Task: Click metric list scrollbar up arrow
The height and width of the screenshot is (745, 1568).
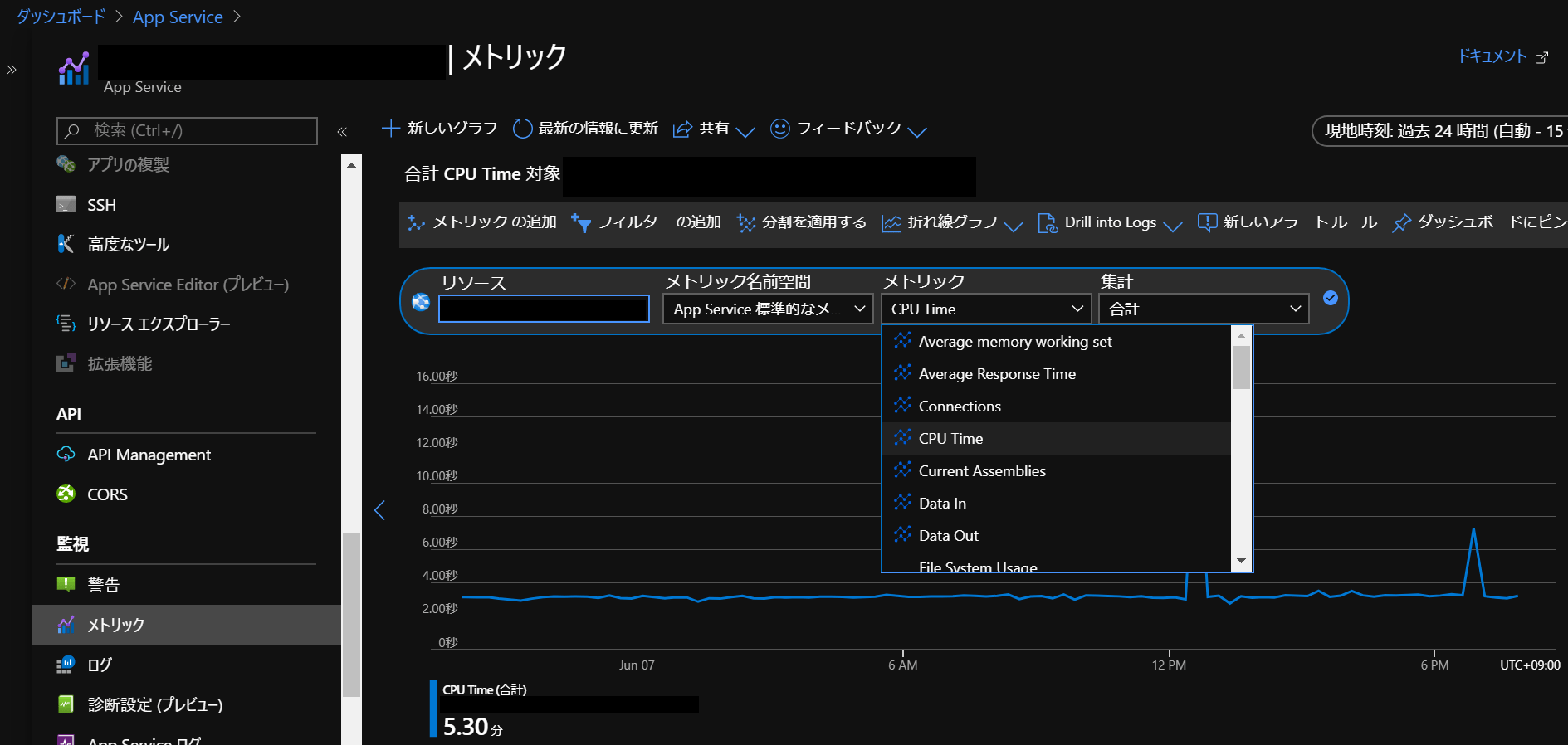Action: pos(1241,336)
